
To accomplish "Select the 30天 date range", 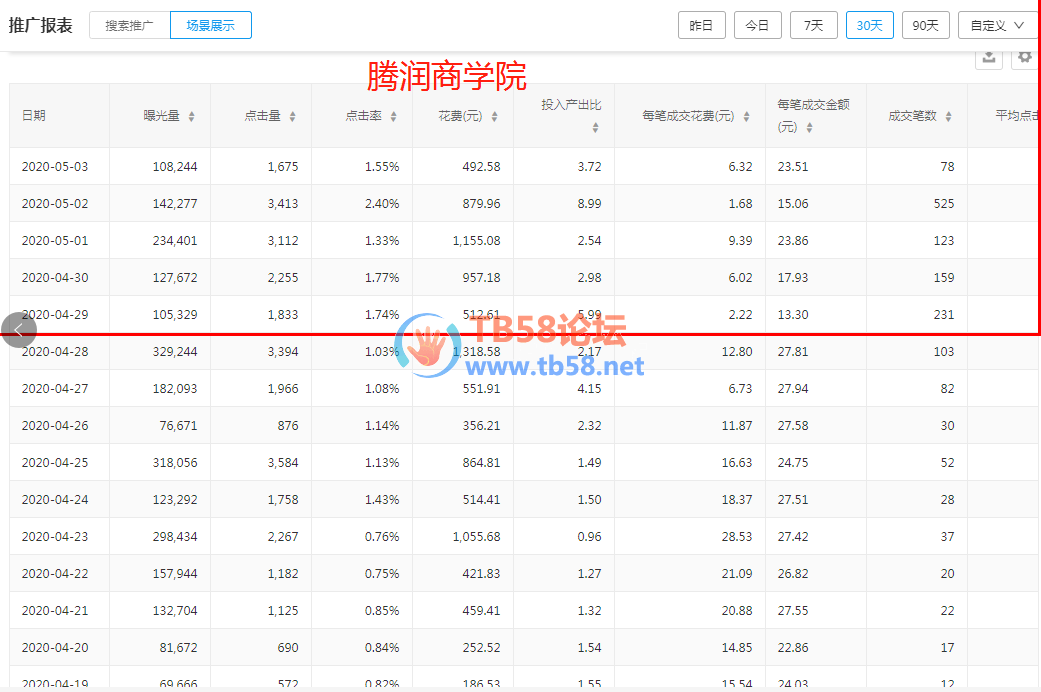I will coord(870,25).
